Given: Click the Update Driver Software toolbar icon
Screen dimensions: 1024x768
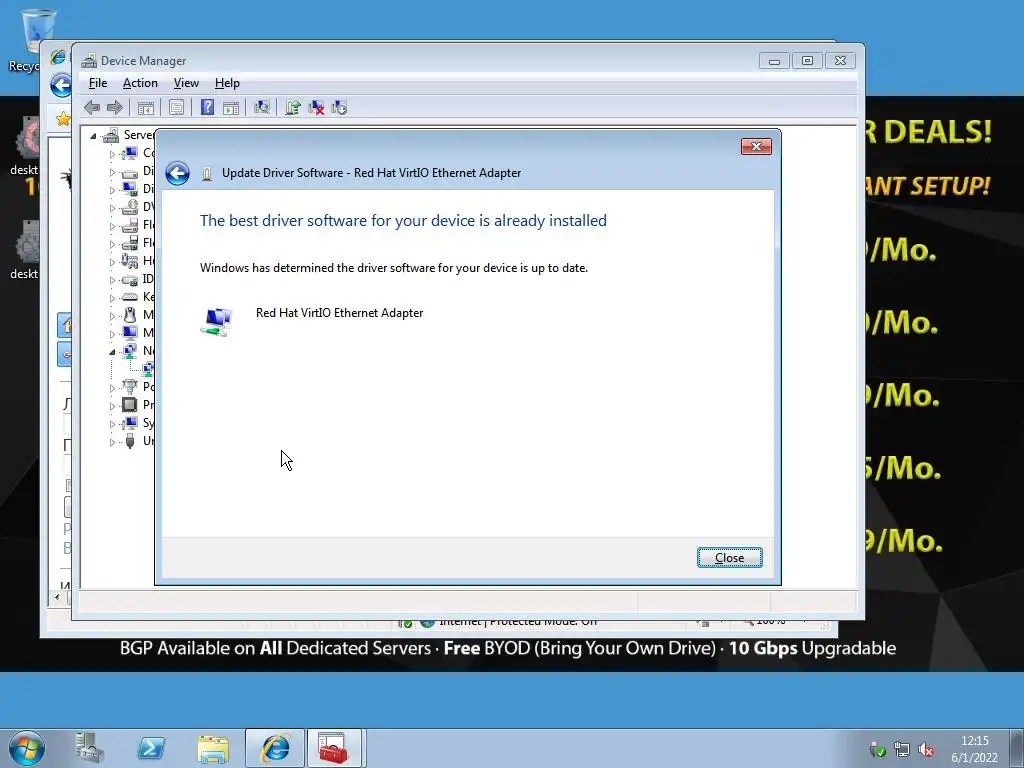Looking at the screenshot, I should pyautogui.click(x=293, y=108).
